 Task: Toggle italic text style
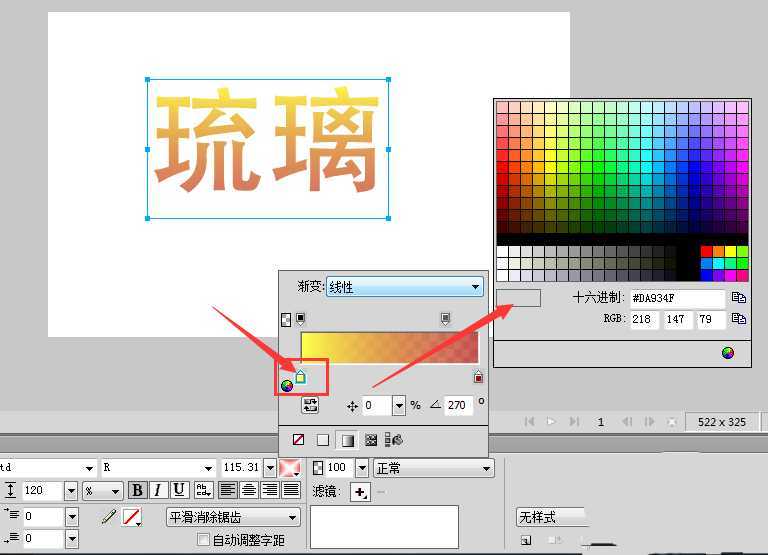158,490
